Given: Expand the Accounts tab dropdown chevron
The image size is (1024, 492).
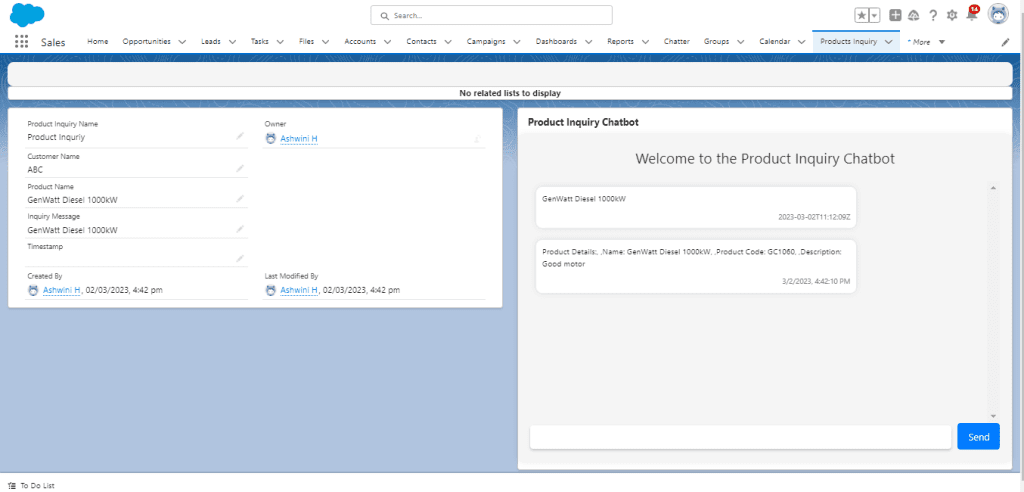Looking at the screenshot, I should click(387, 42).
